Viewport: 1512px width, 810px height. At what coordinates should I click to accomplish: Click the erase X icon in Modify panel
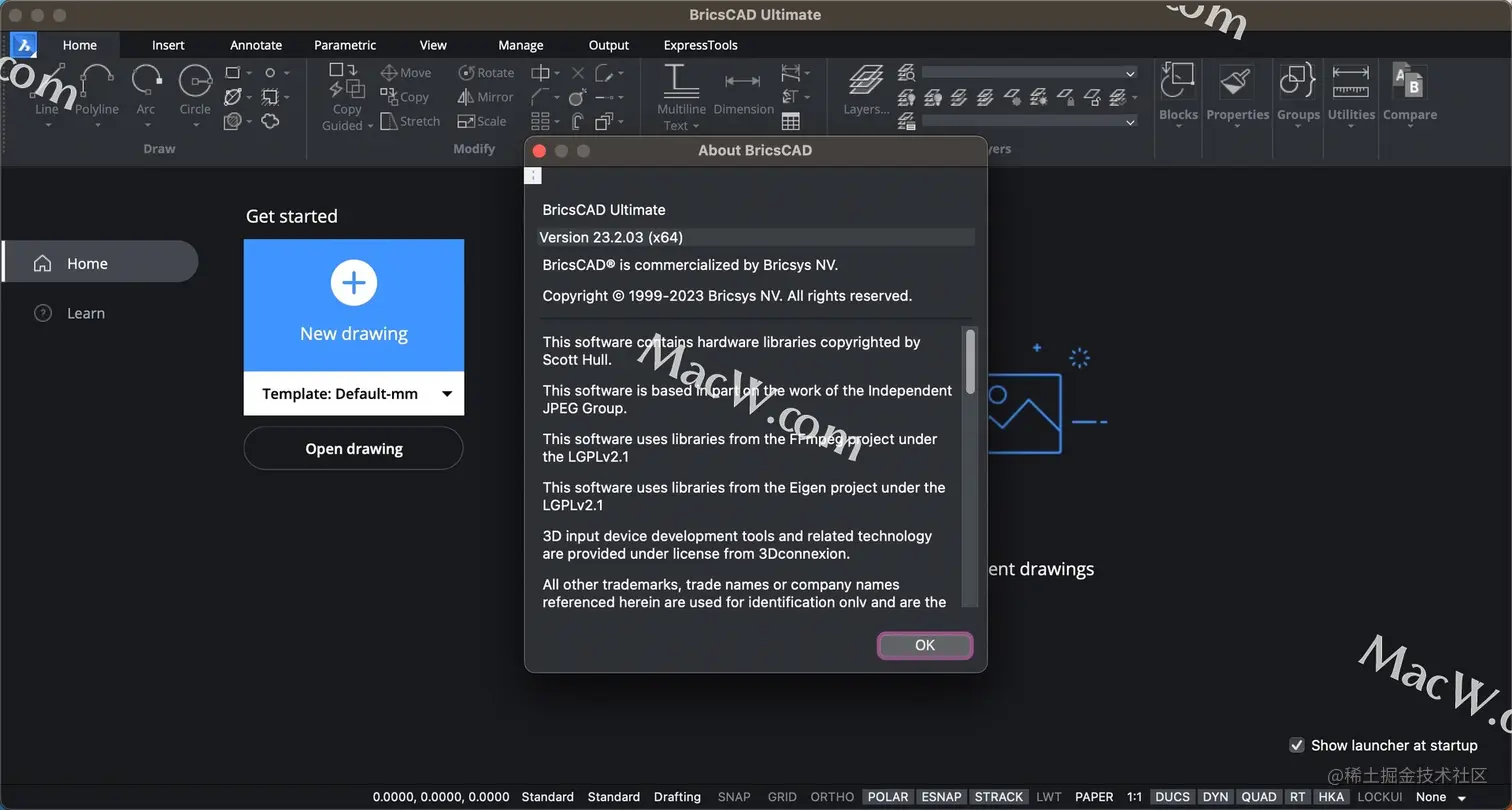[x=578, y=73]
